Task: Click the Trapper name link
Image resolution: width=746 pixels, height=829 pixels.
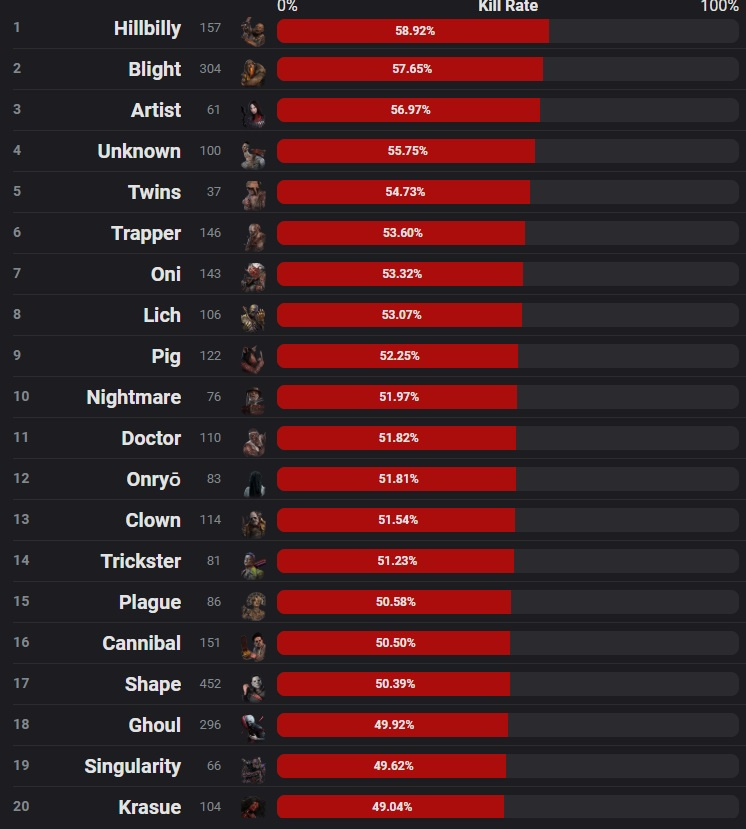Action: pyautogui.click(x=146, y=234)
